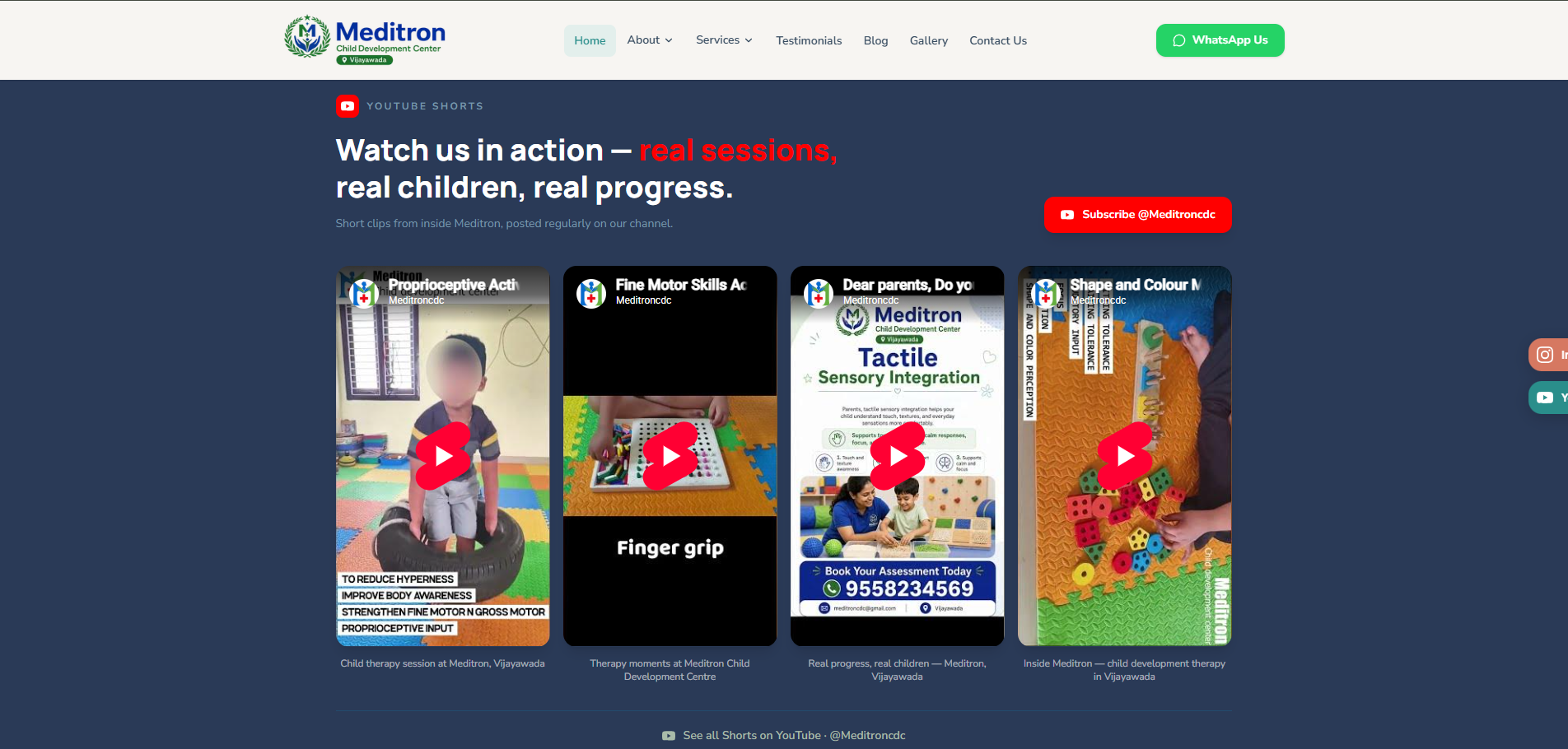Open the Proprioceptive Activity video title
This screenshot has width=1568, height=749.
click(x=454, y=285)
